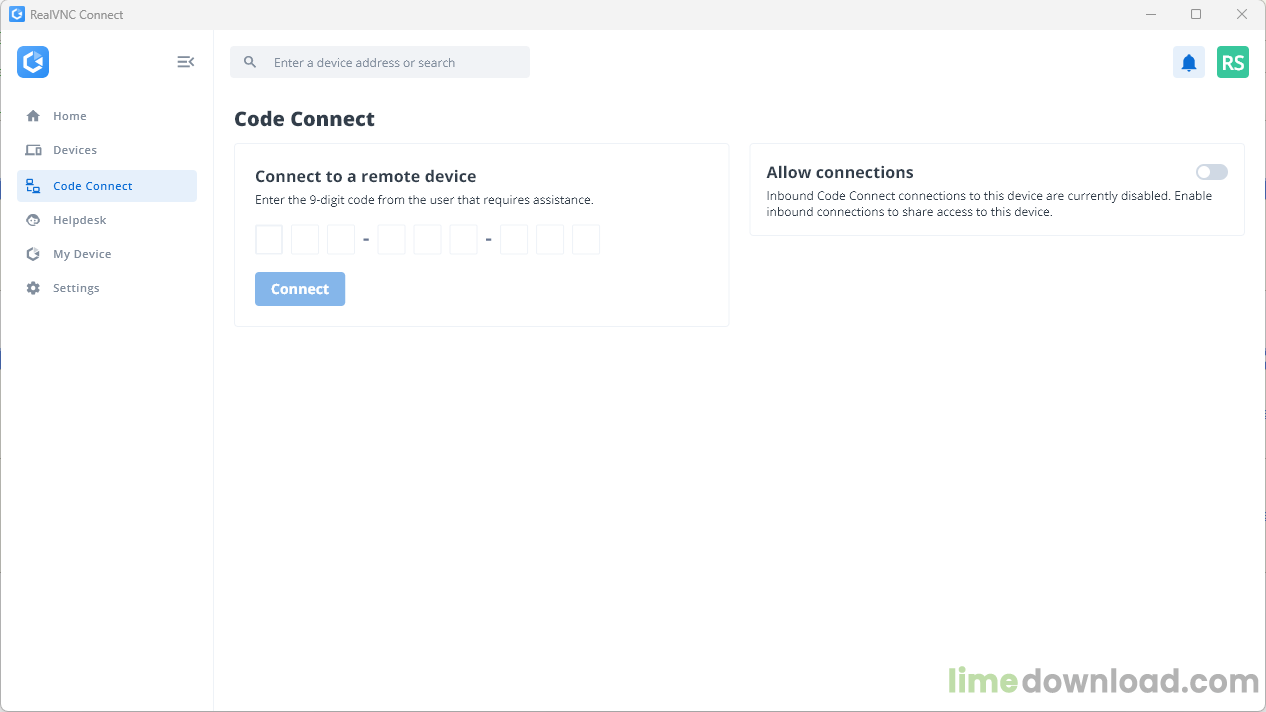Click the Settings gear icon
Image resolution: width=1266 pixels, height=712 pixels.
[x=33, y=288]
